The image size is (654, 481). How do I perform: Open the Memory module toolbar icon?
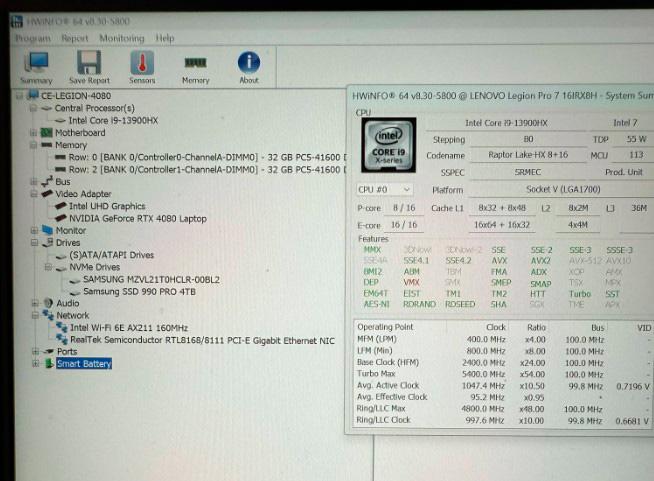[x=195, y=63]
